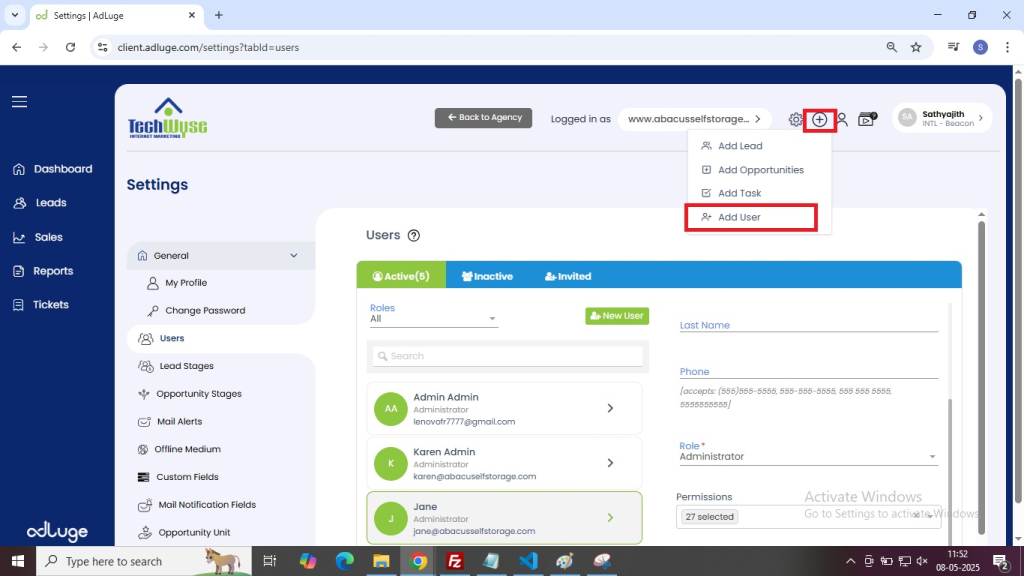Open FileZilla from the Windows taskbar
The image size is (1024, 576).
[x=454, y=561]
